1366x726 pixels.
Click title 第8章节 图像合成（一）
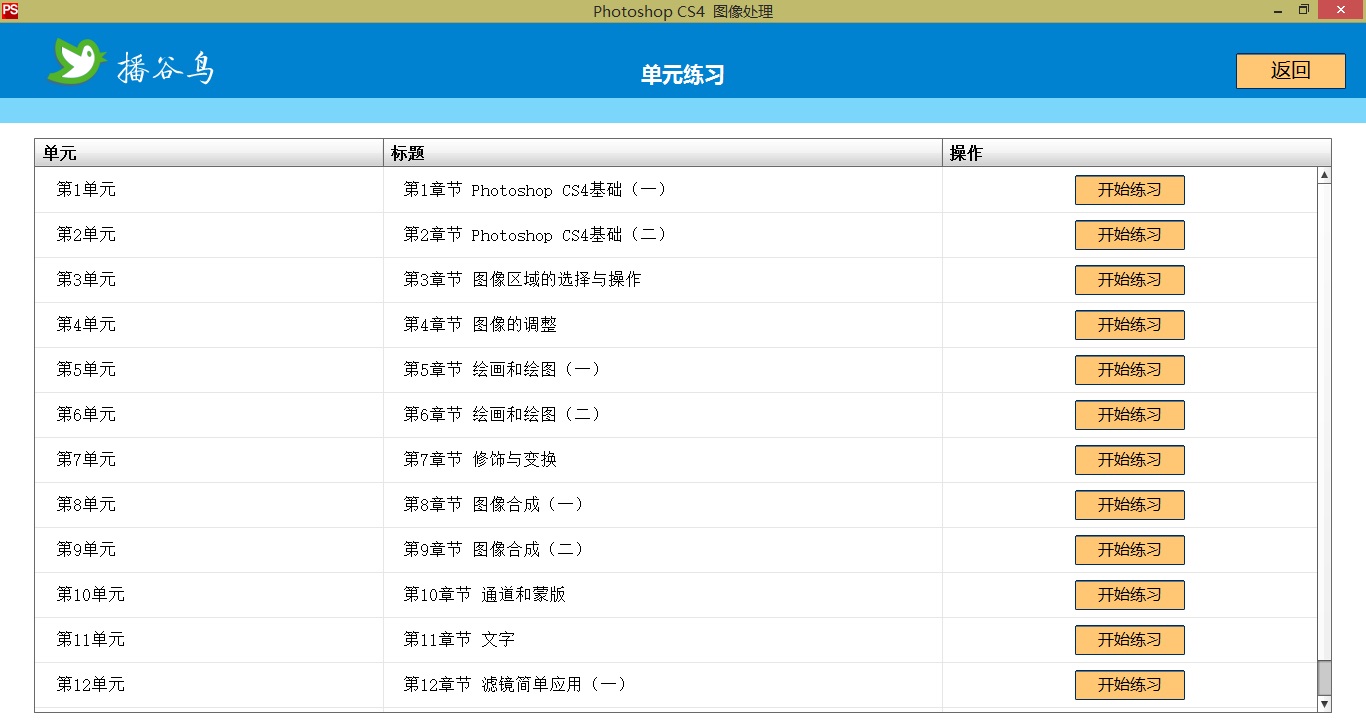point(493,504)
